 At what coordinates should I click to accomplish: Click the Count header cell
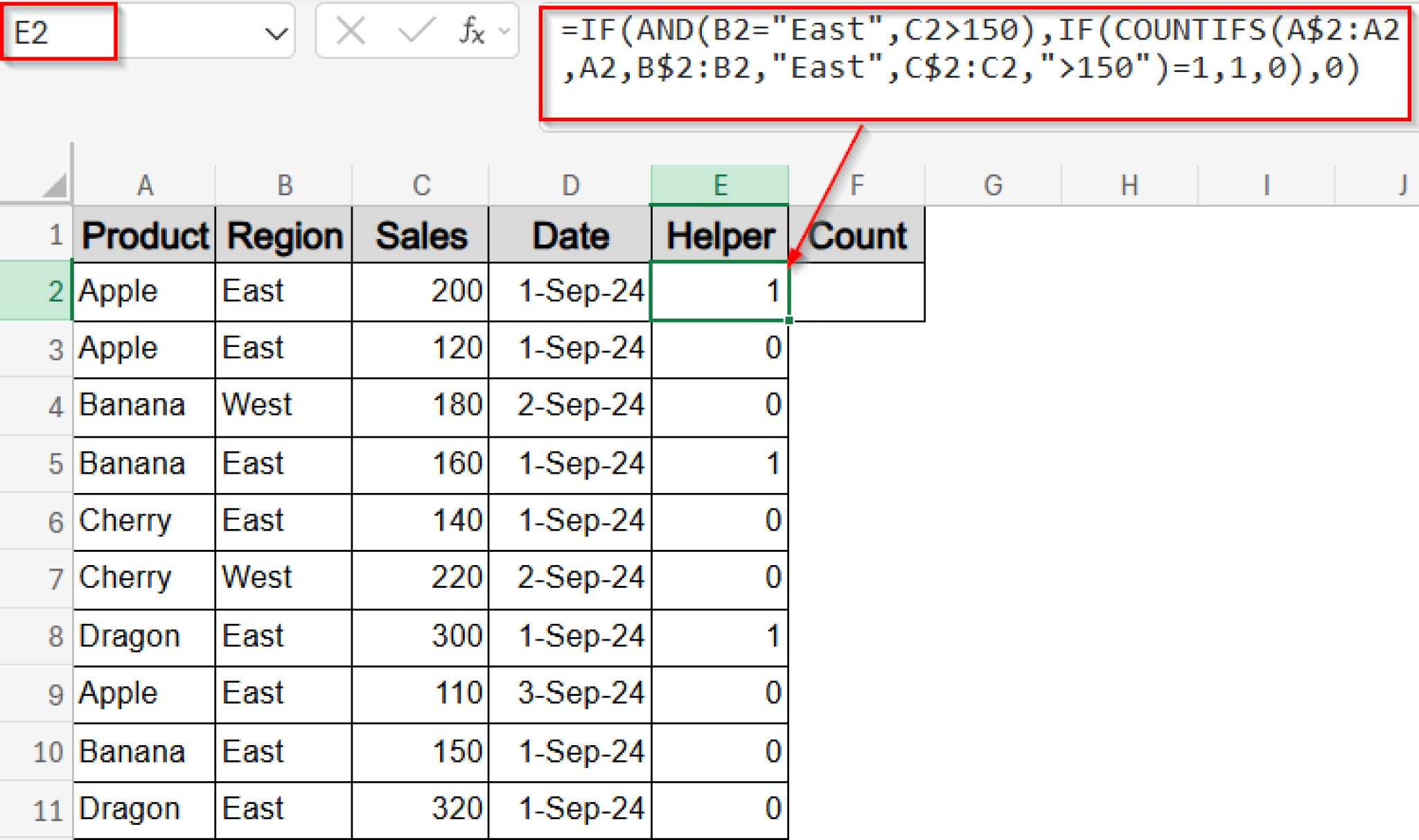tap(856, 235)
